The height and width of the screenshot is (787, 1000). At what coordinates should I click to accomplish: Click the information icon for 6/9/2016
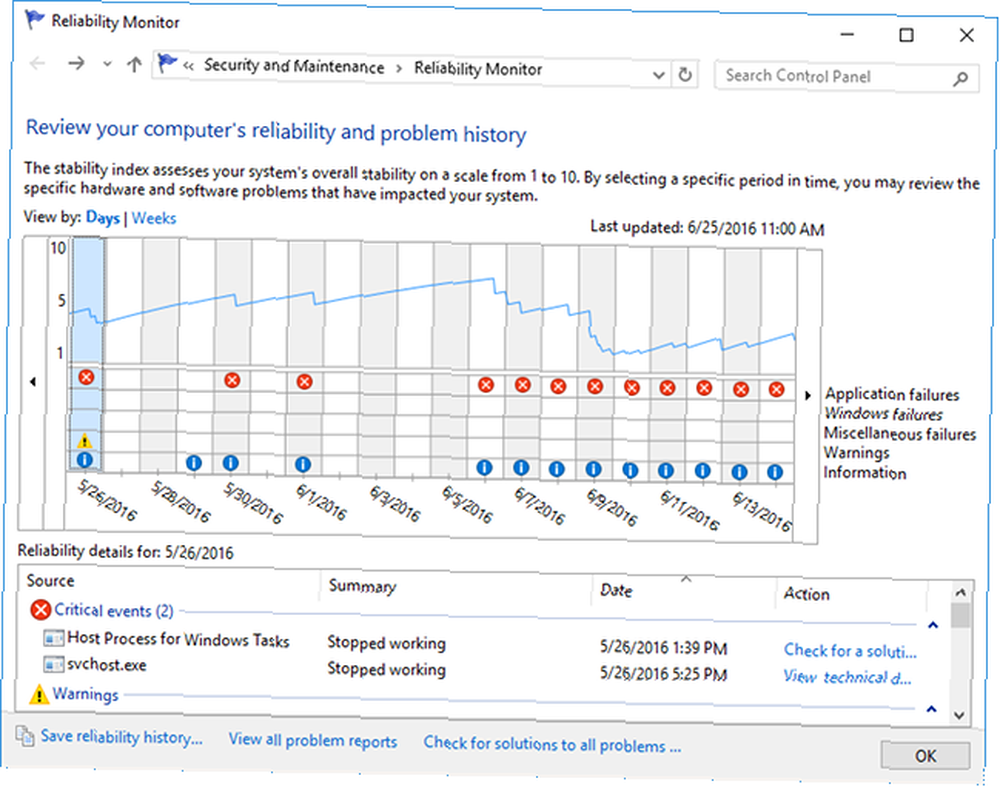pos(593,469)
